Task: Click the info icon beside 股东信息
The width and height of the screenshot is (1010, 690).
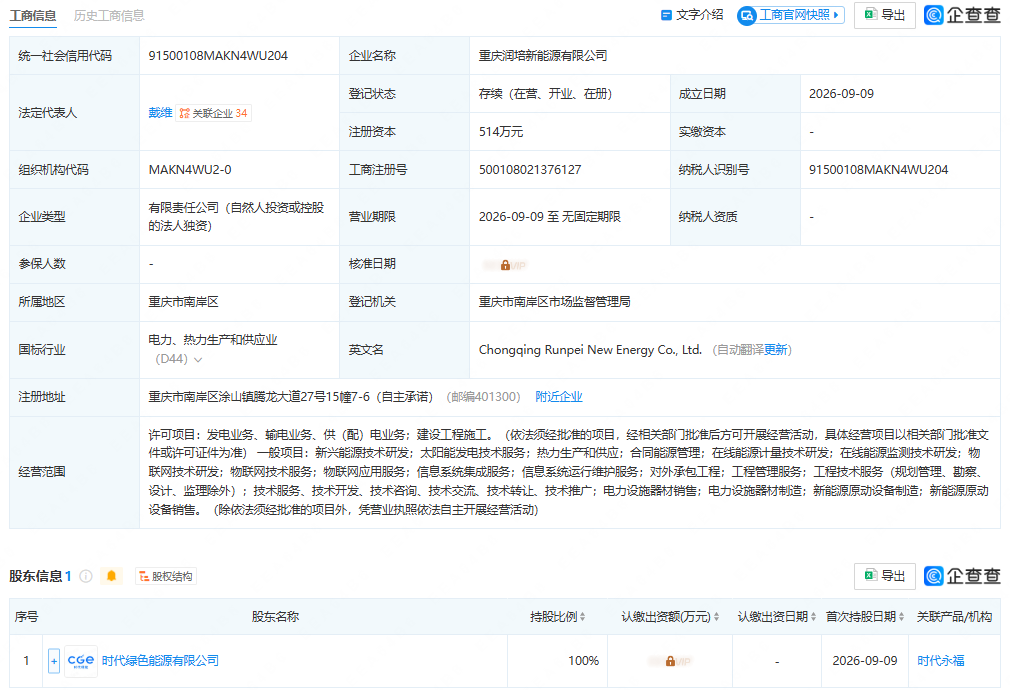Action: click(x=86, y=576)
